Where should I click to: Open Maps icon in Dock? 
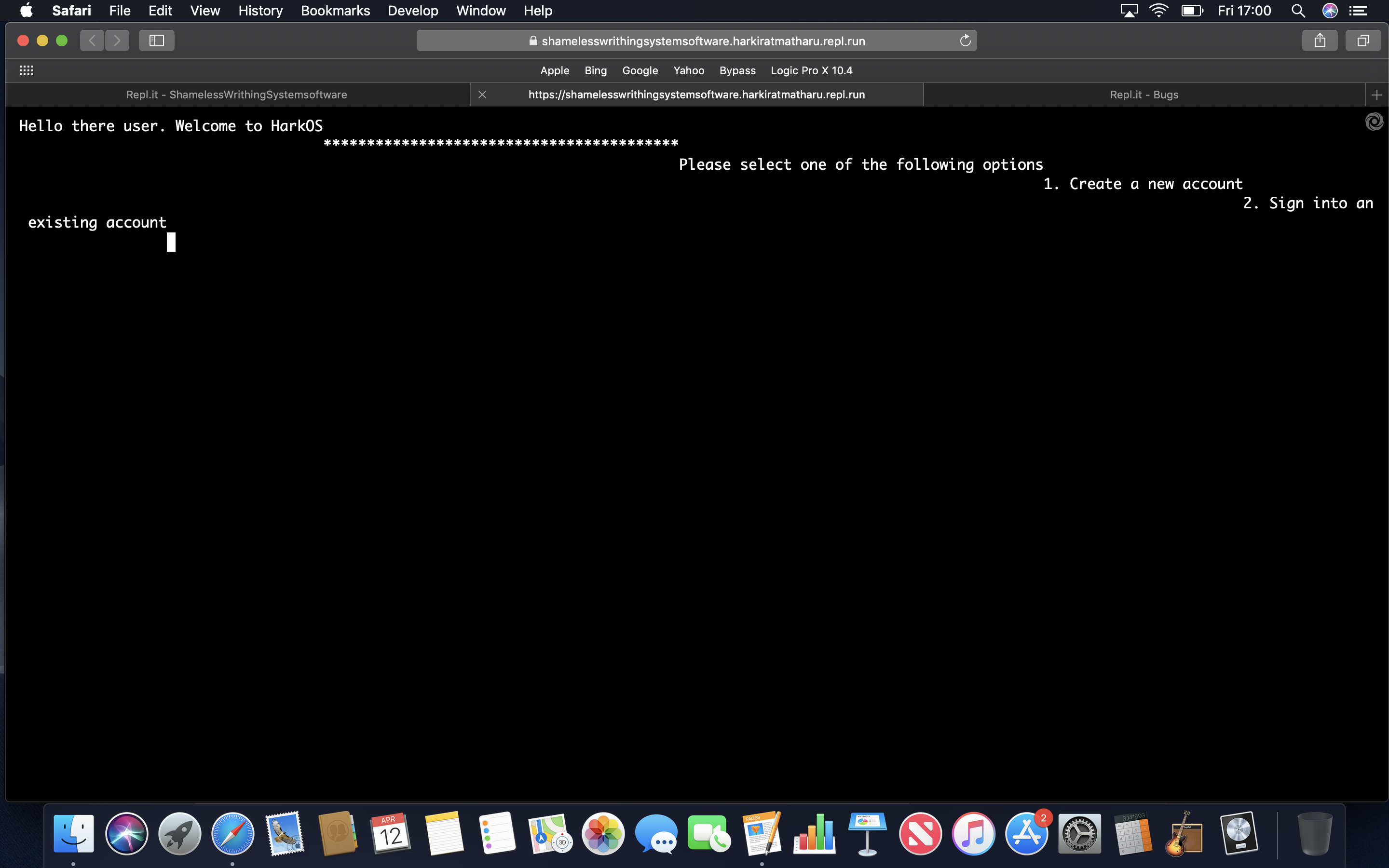(x=550, y=834)
